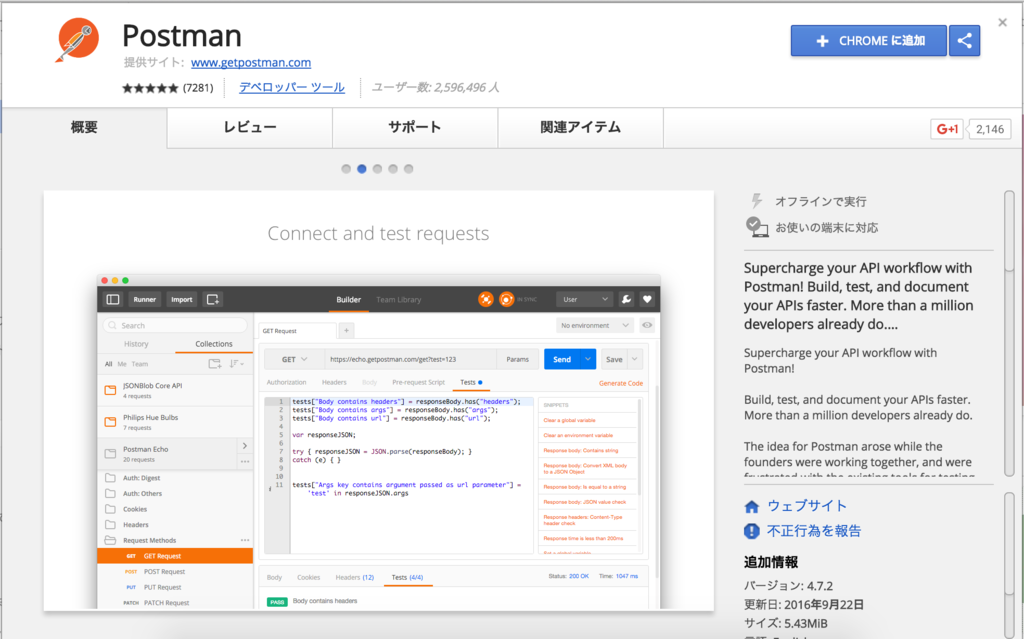Switch to Collections tab in screenshot sidebar
1024x639 pixels.
(x=214, y=344)
